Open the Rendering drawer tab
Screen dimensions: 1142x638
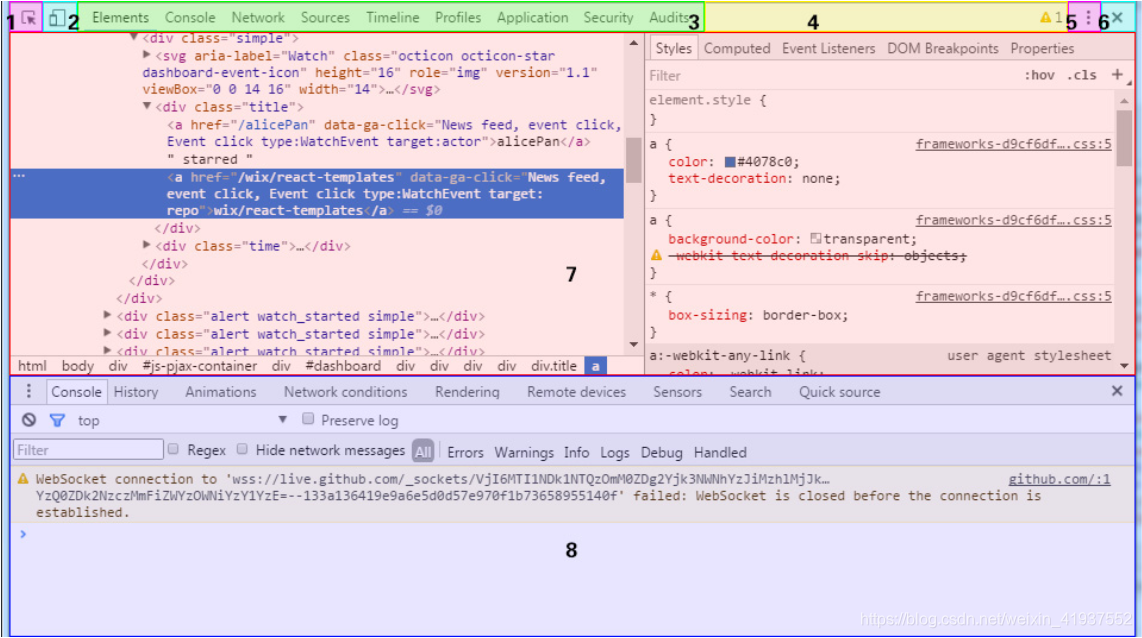pyautogui.click(x=467, y=392)
